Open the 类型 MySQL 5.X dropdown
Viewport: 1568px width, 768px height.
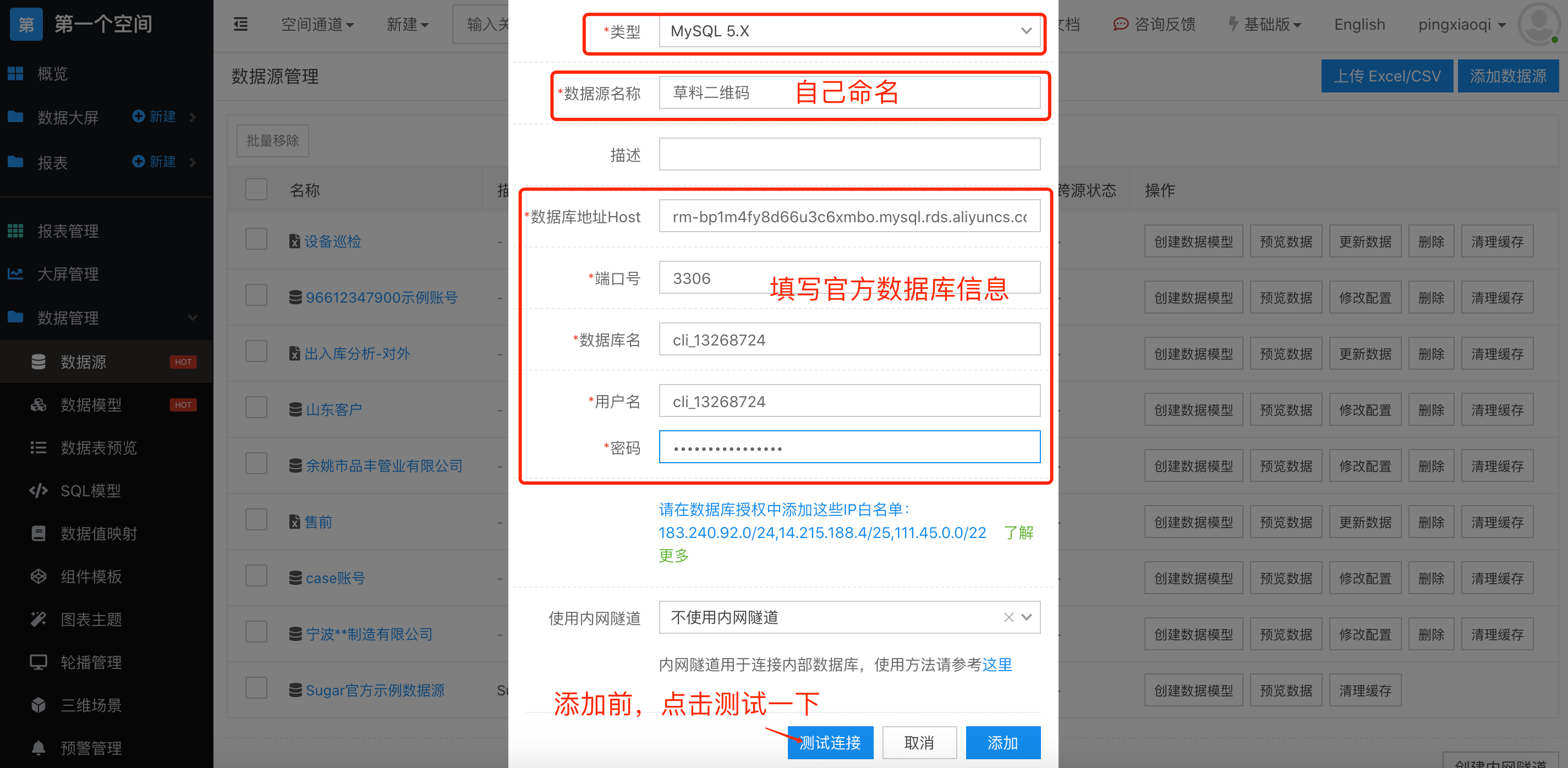[x=848, y=31]
